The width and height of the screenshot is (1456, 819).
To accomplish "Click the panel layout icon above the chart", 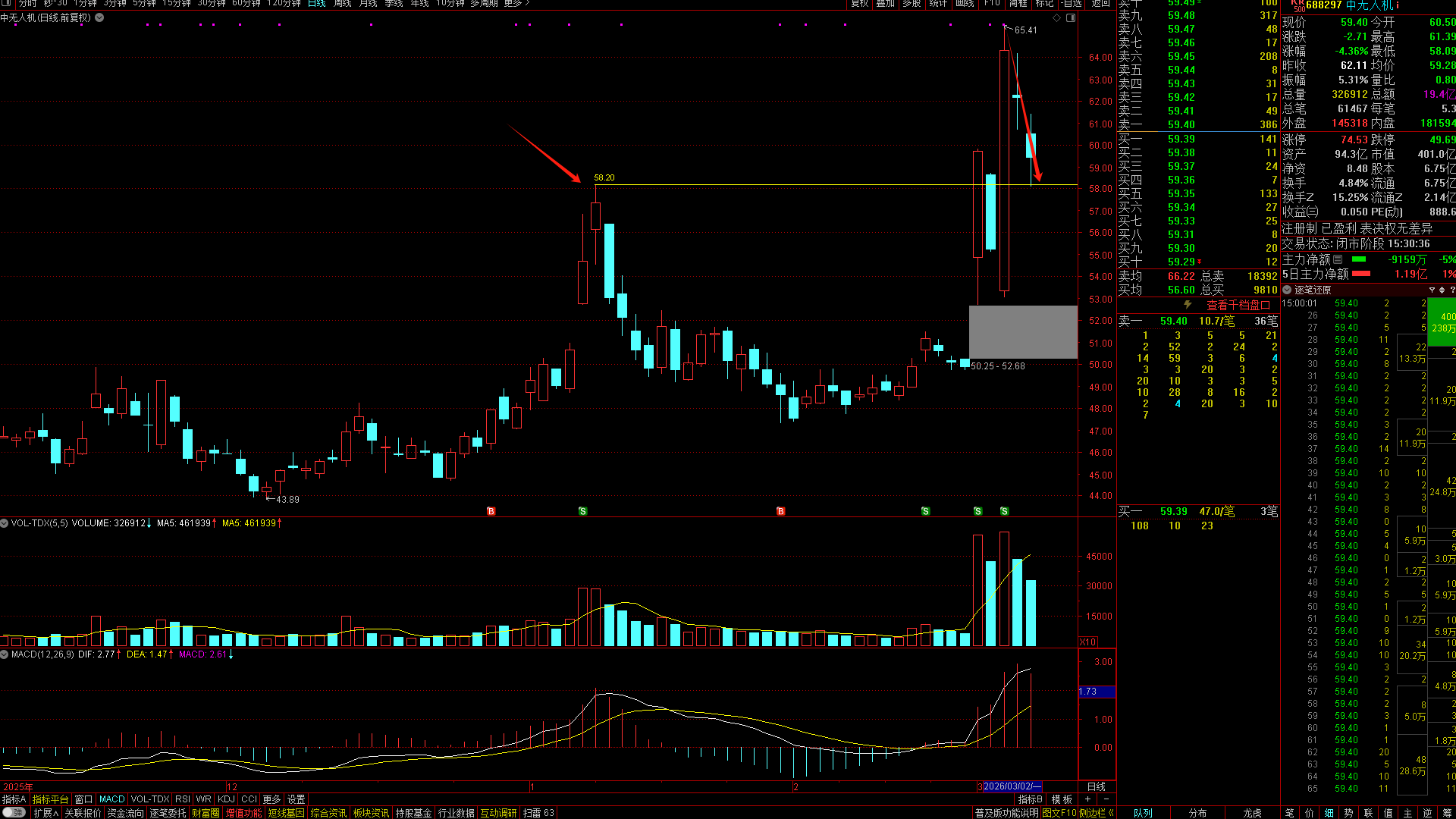I will (1071, 17).
